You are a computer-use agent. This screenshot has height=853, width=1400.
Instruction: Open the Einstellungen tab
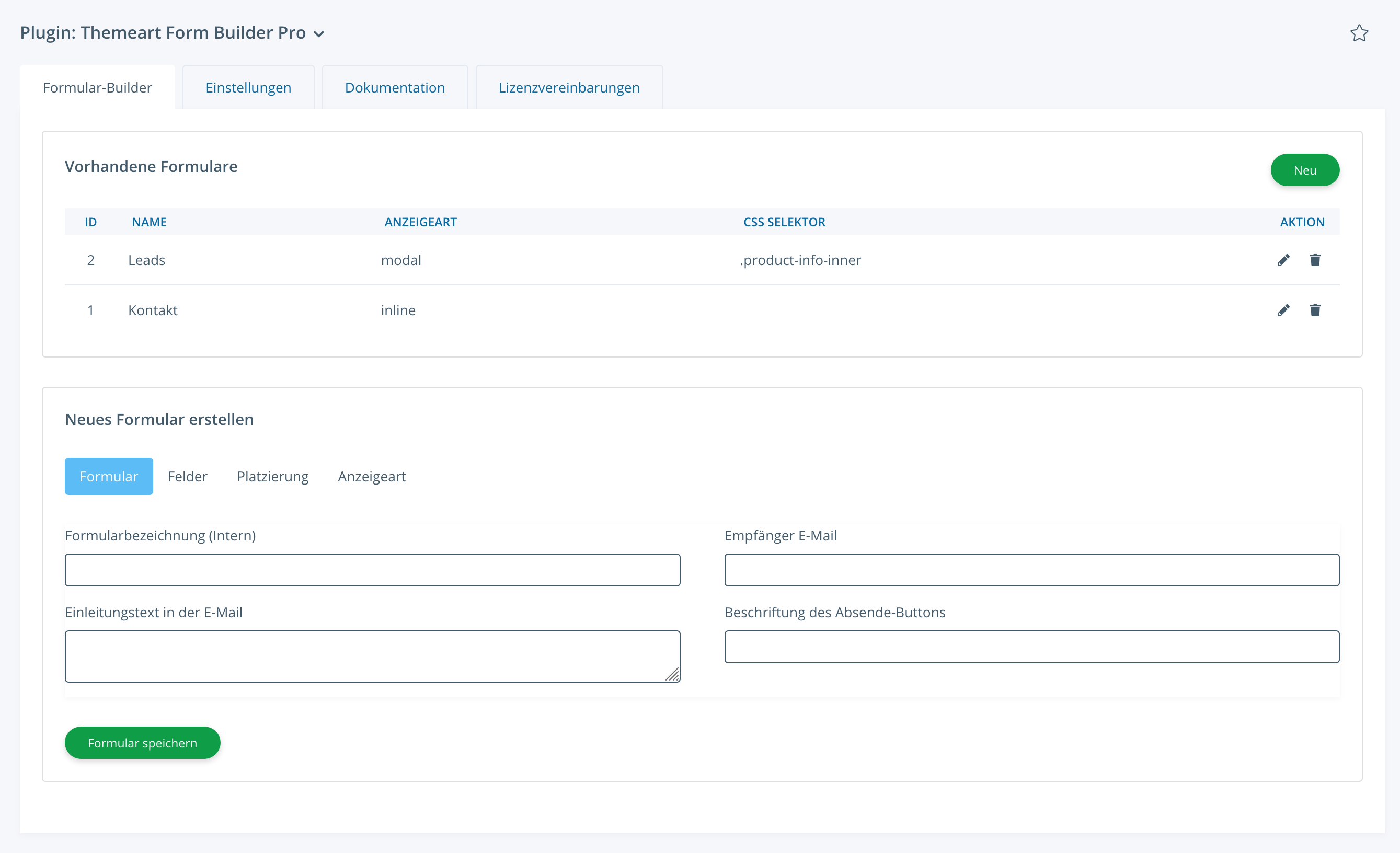pyautogui.click(x=248, y=87)
